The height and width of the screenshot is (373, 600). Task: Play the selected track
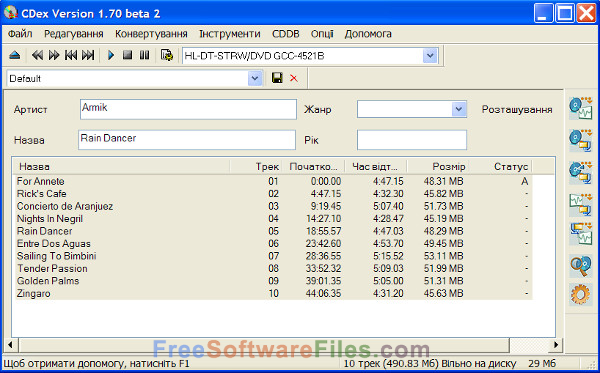[111, 55]
